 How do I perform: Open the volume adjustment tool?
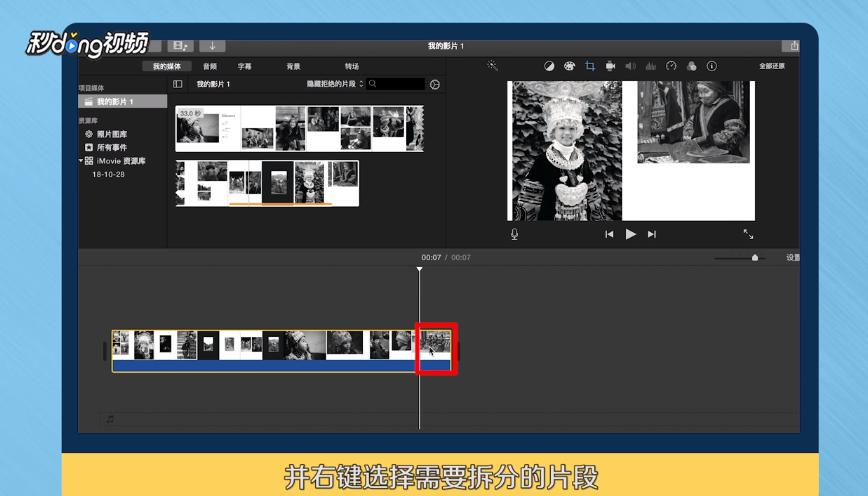631,66
